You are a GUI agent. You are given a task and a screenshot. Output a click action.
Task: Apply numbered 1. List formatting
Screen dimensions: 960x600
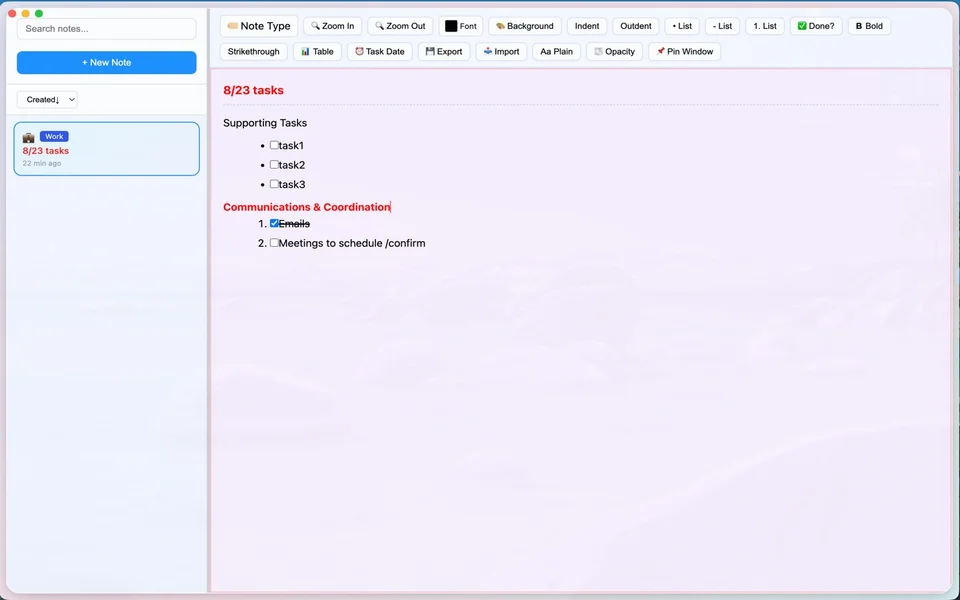765,26
